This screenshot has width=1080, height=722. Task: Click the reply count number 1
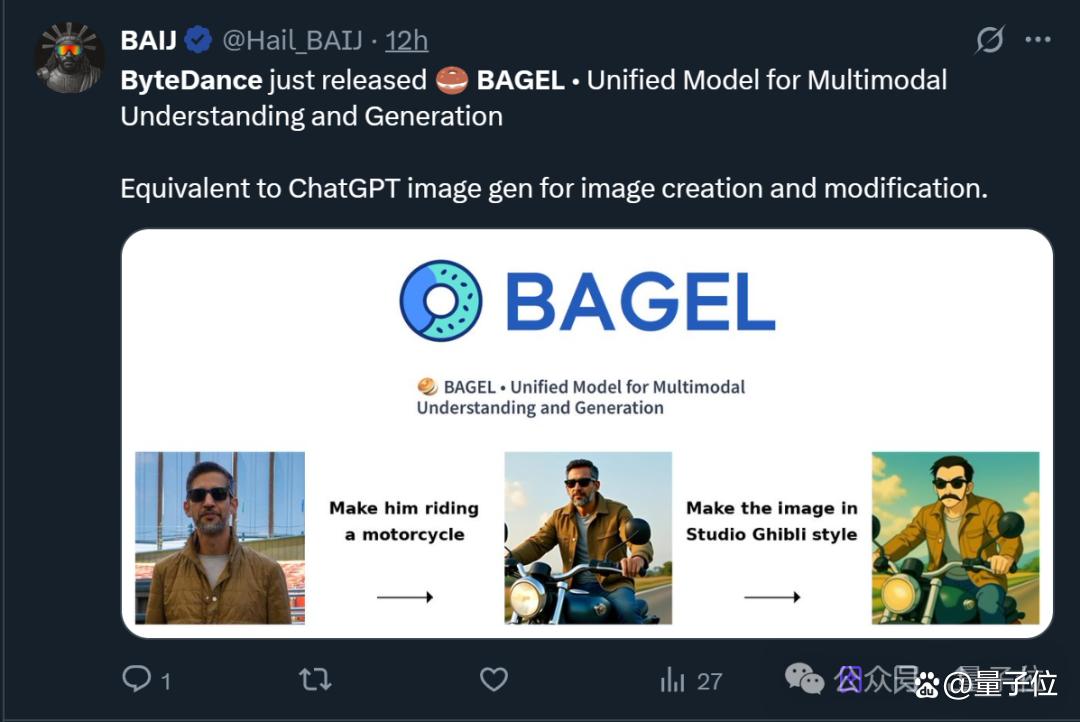tap(165, 681)
